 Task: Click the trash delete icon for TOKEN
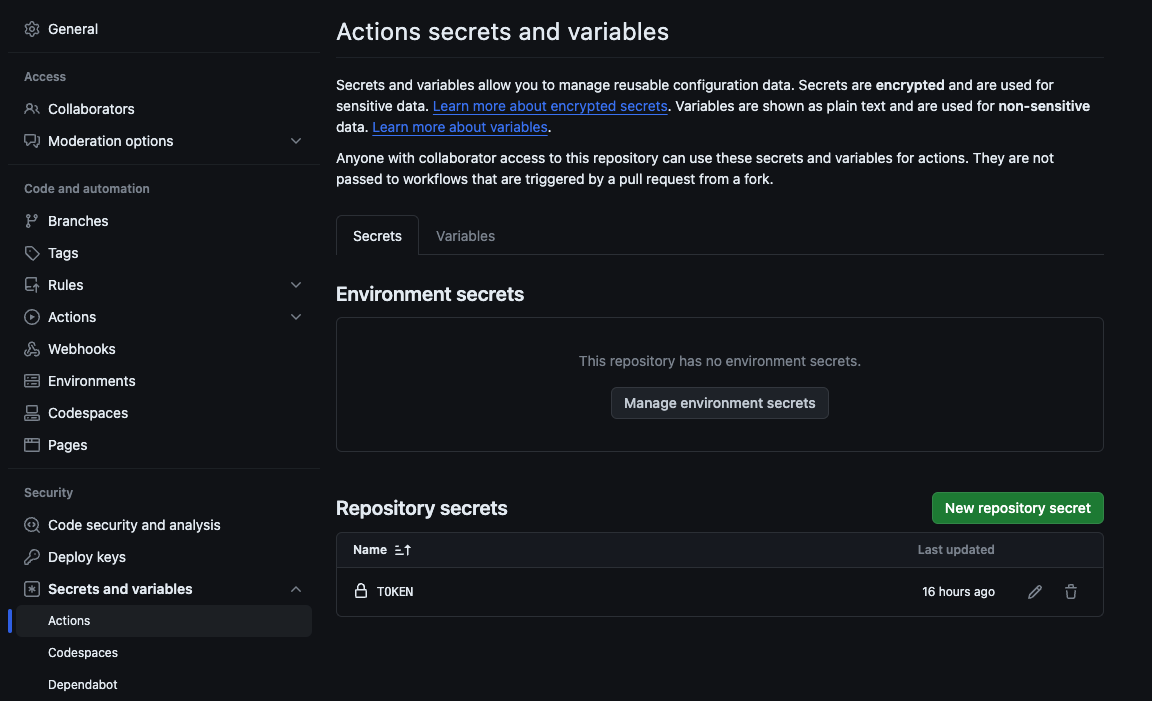click(1071, 592)
